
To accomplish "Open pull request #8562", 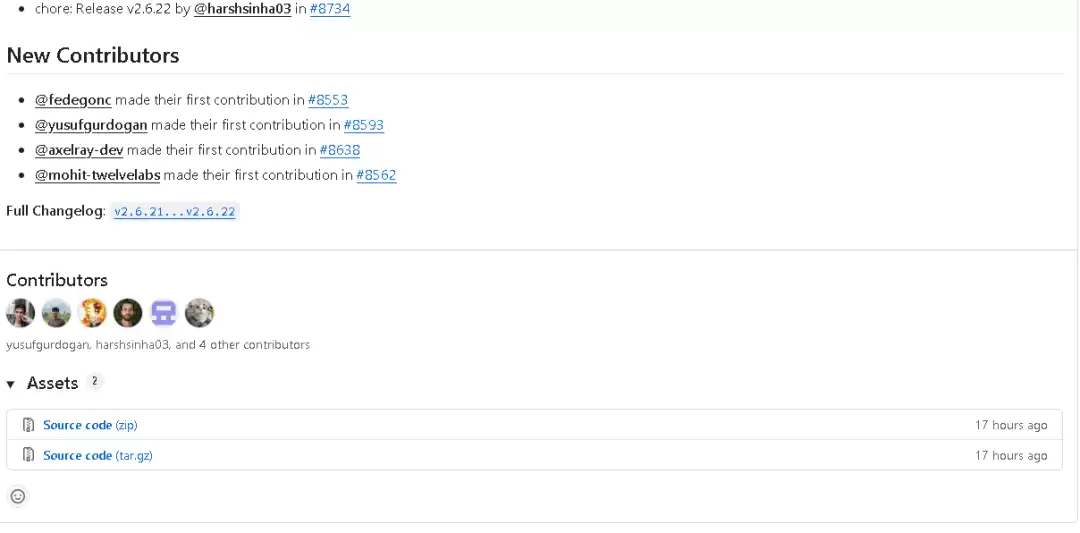I will pyautogui.click(x=376, y=175).
